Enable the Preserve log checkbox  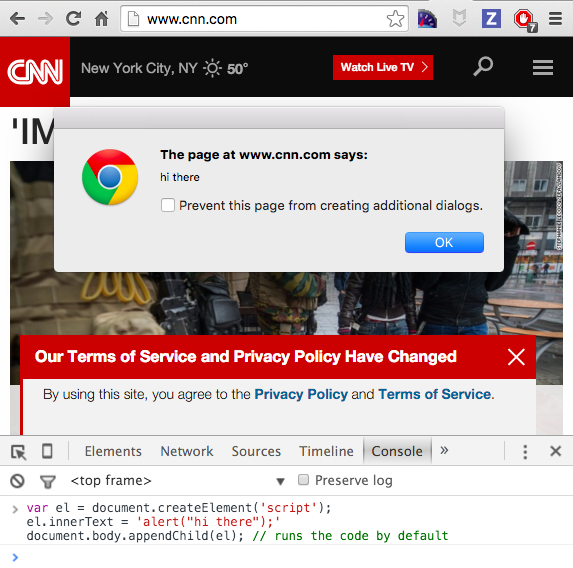pos(303,480)
